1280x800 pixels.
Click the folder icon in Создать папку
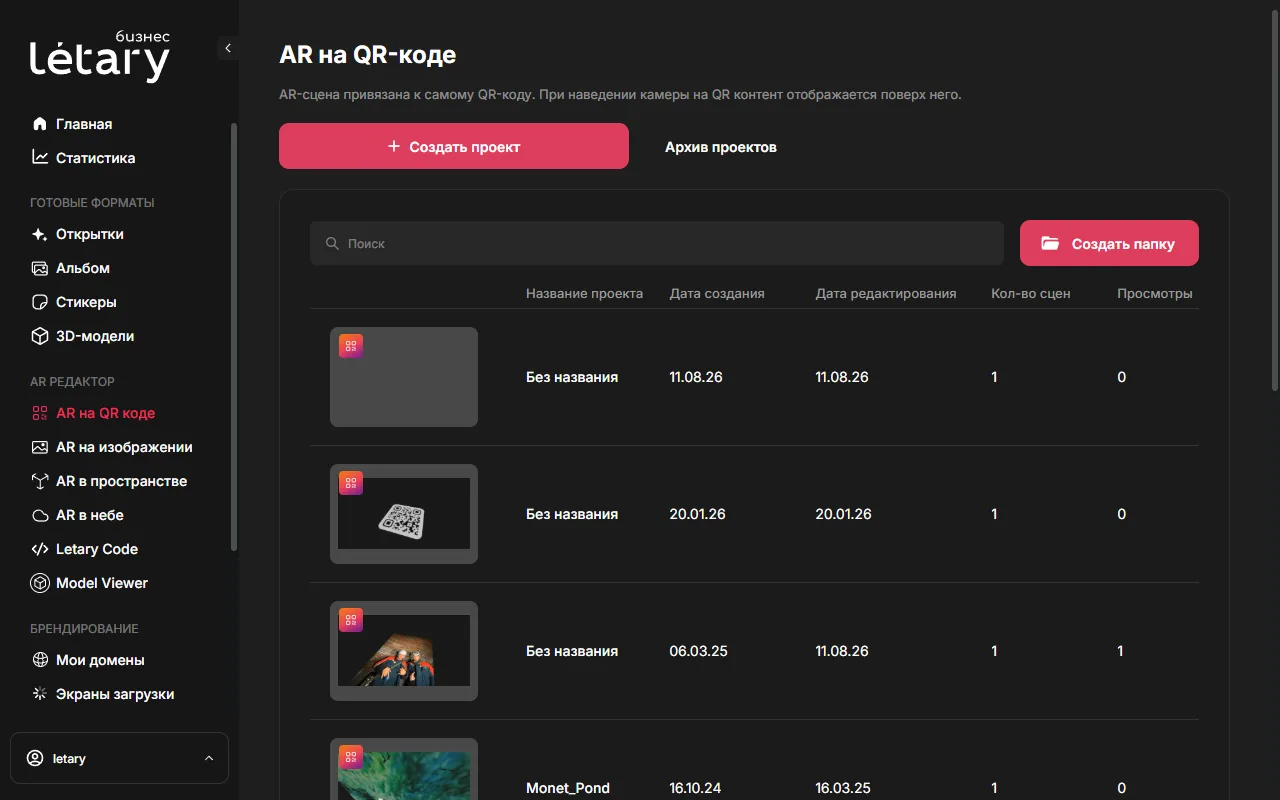[1050, 243]
